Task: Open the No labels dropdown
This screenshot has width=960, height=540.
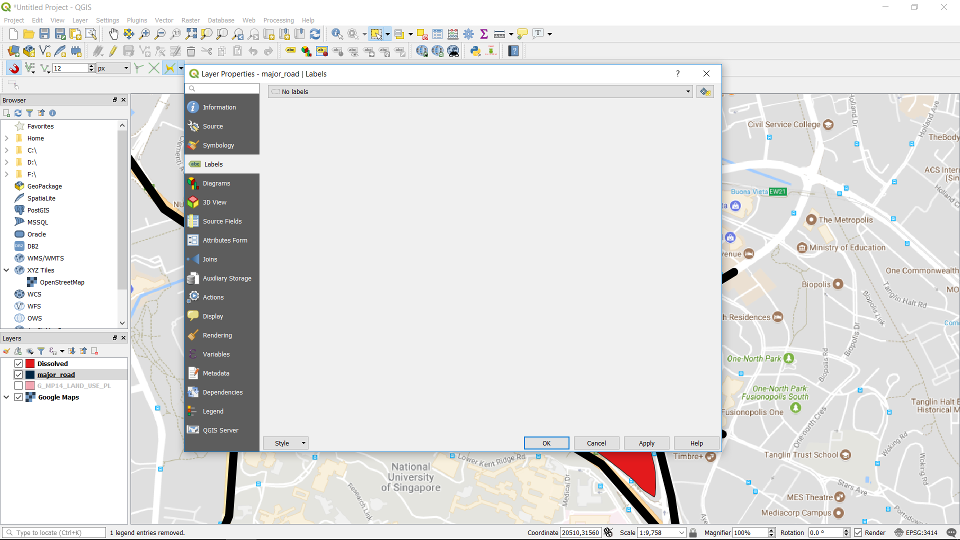Action: pyautogui.click(x=480, y=91)
